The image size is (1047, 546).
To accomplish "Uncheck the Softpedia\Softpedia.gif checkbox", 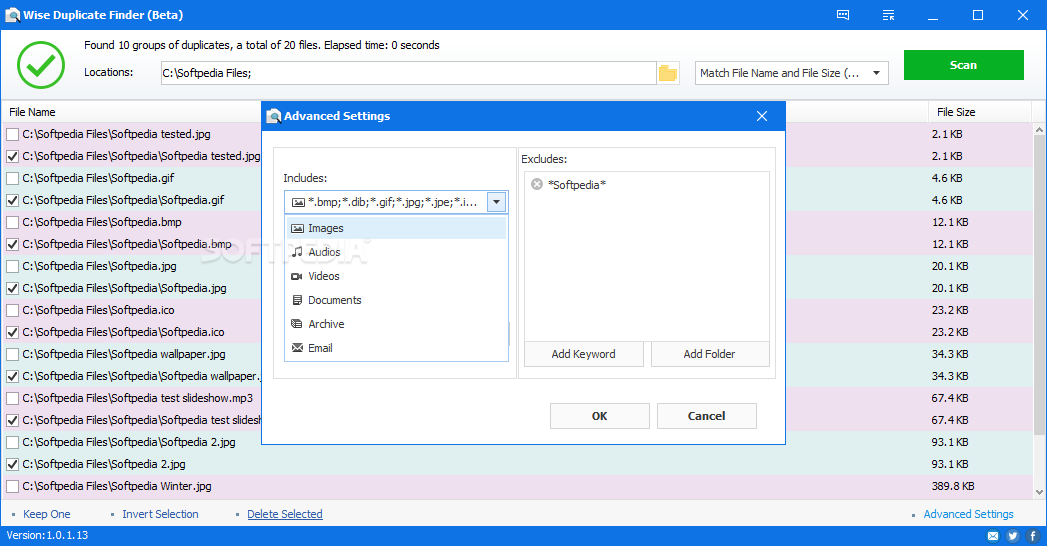I will [12, 200].
